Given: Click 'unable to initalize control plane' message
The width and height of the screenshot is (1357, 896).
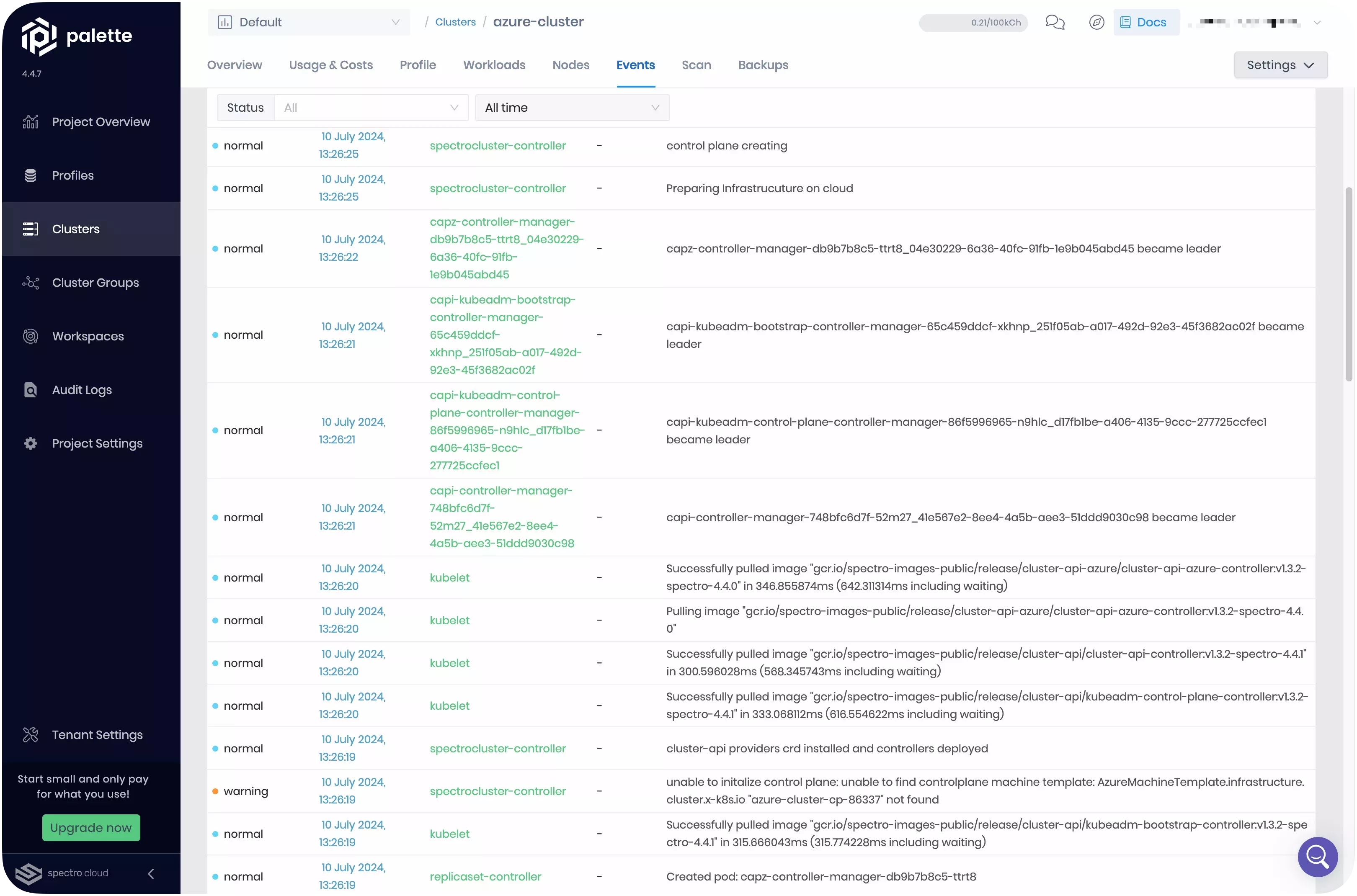Looking at the screenshot, I should coord(985,791).
